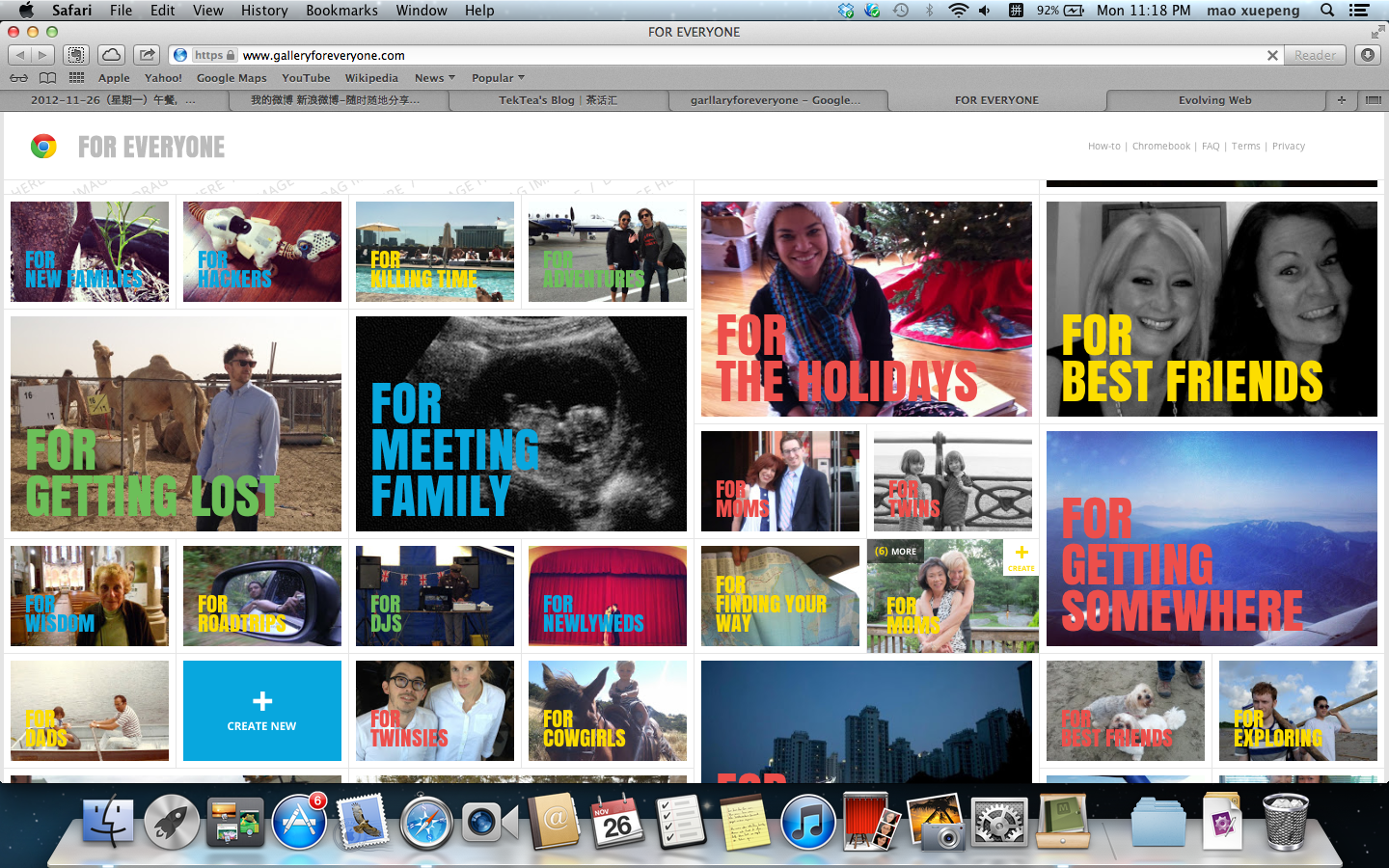Switch to the Evolving Web tab
This screenshot has width=1389, height=868.
pyautogui.click(x=1214, y=99)
